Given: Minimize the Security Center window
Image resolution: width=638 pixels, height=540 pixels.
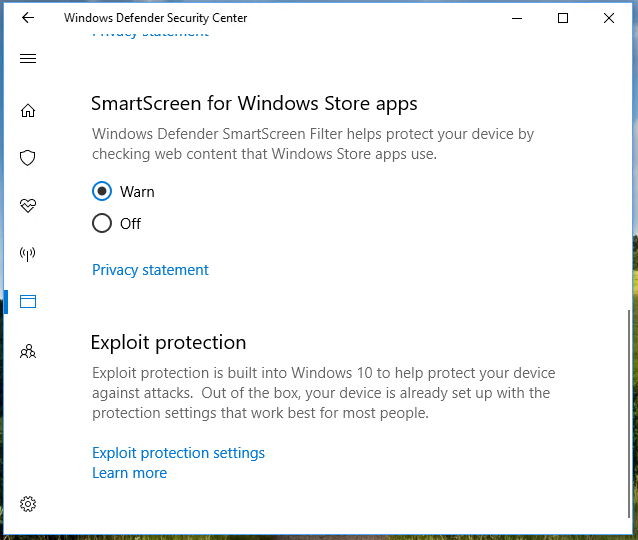Looking at the screenshot, I should click(x=517, y=18).
